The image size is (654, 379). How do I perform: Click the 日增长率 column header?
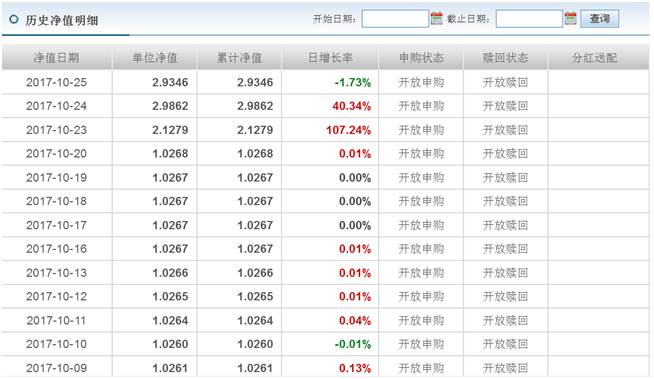[330, 58]
